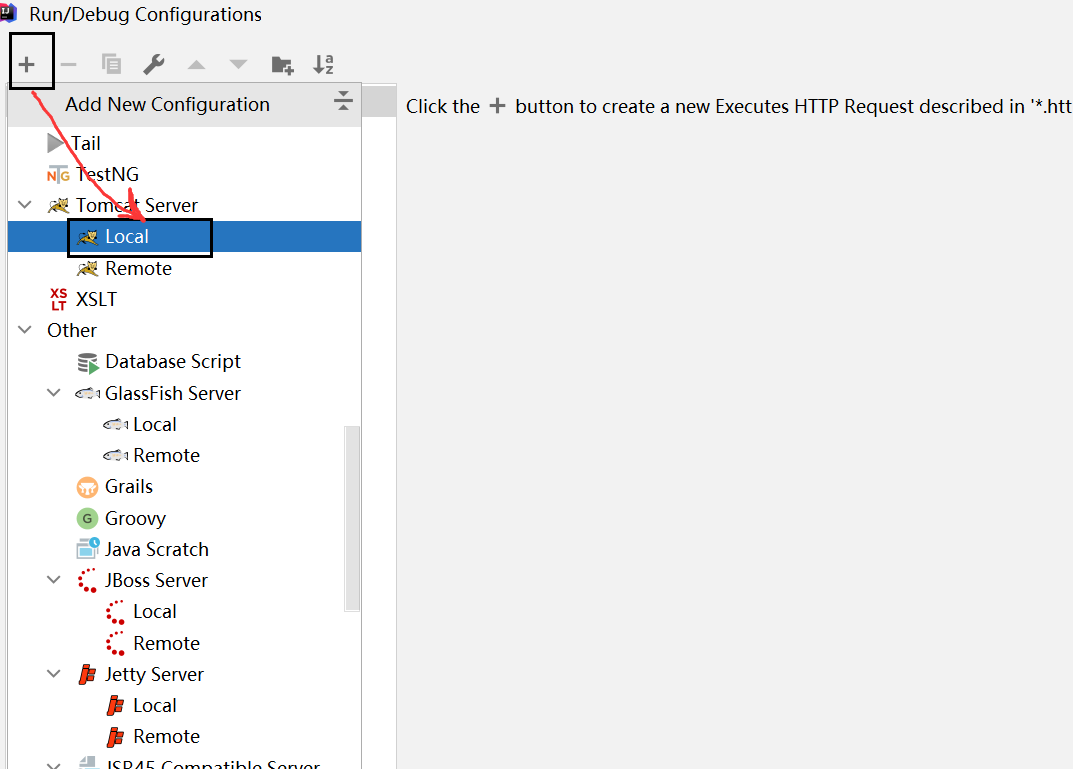This screenshot has height=769, width=1073.
Task: Click the Database Script icon
Action: point(88,363)
